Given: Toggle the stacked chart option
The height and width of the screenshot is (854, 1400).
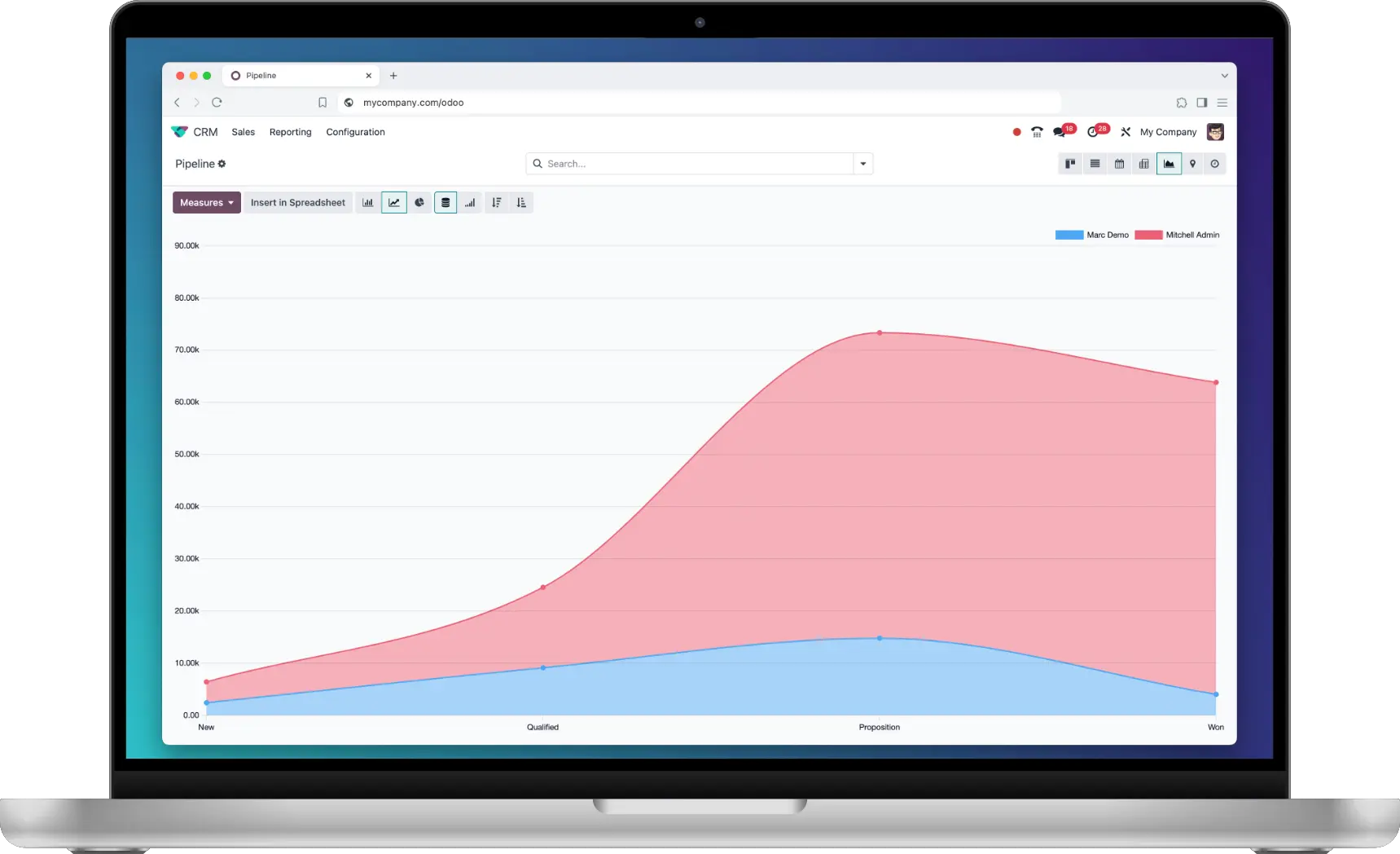Looking at the screenshot, I should pos(445,203).
